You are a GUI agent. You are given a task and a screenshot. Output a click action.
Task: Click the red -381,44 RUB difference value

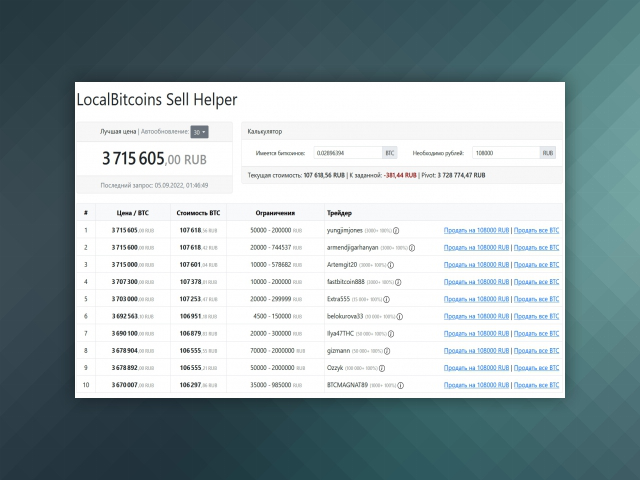(x=400, y=175)
